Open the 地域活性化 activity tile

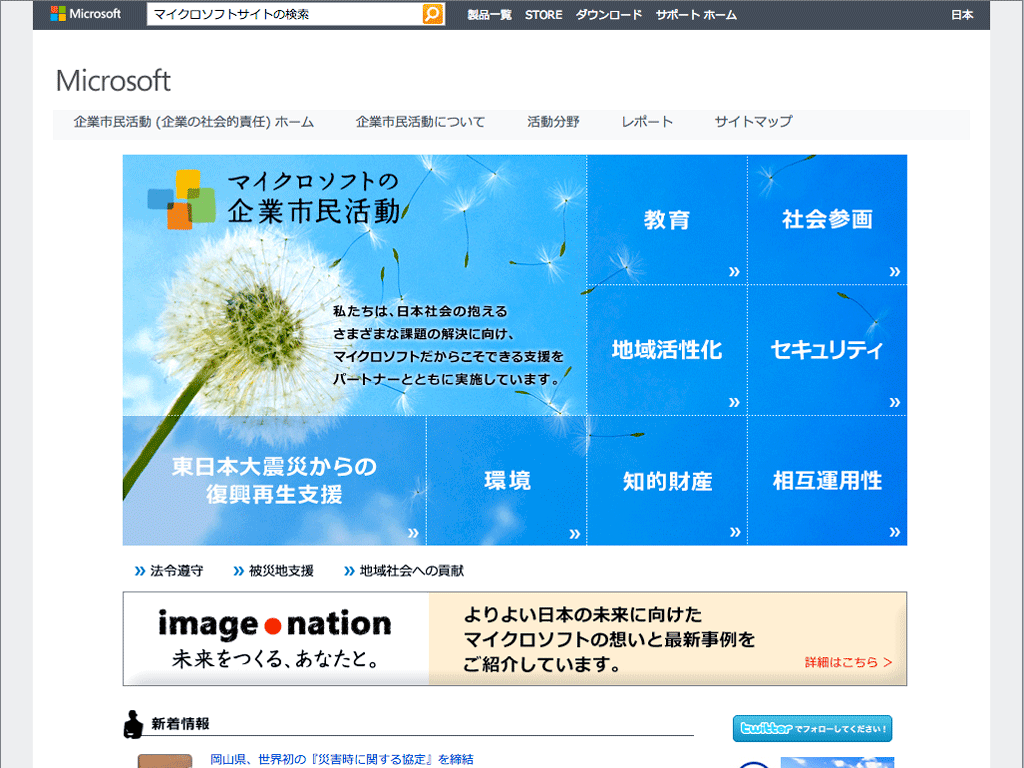pos(667,350)
